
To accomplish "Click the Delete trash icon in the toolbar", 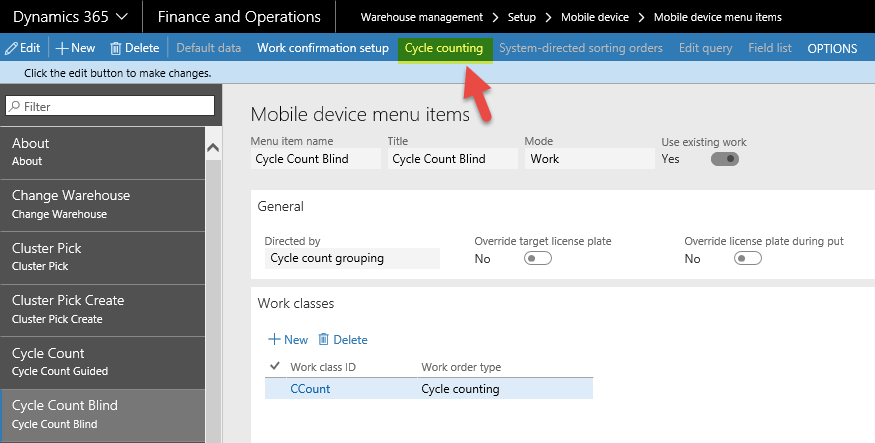I will pos(116,48).
